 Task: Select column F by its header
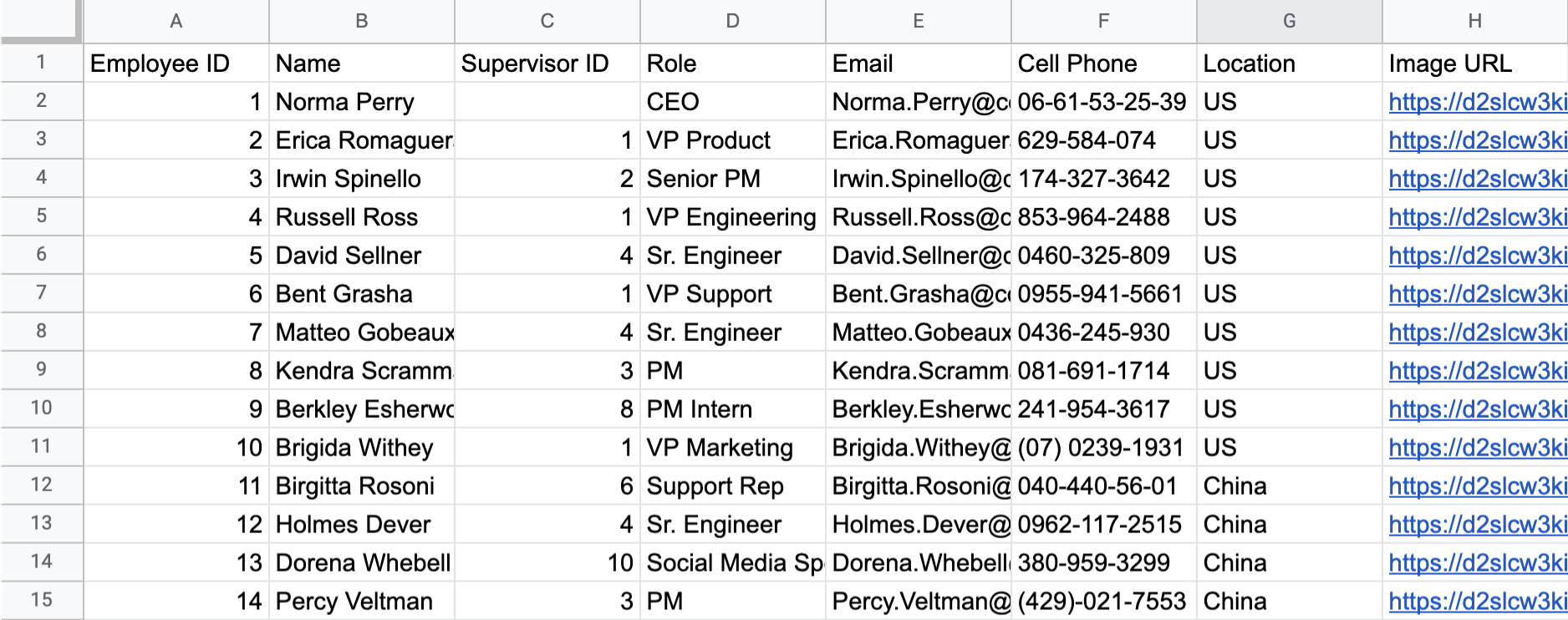(x=1103, y=21)
